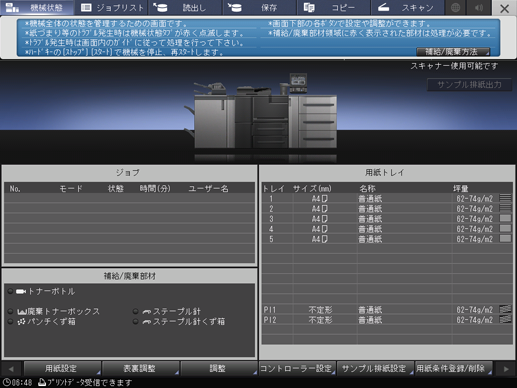Image resolution: width=517 pixels, height=388 pixels.
Task: Click the left arrow in bottom bar
Action: click(11, 369)
